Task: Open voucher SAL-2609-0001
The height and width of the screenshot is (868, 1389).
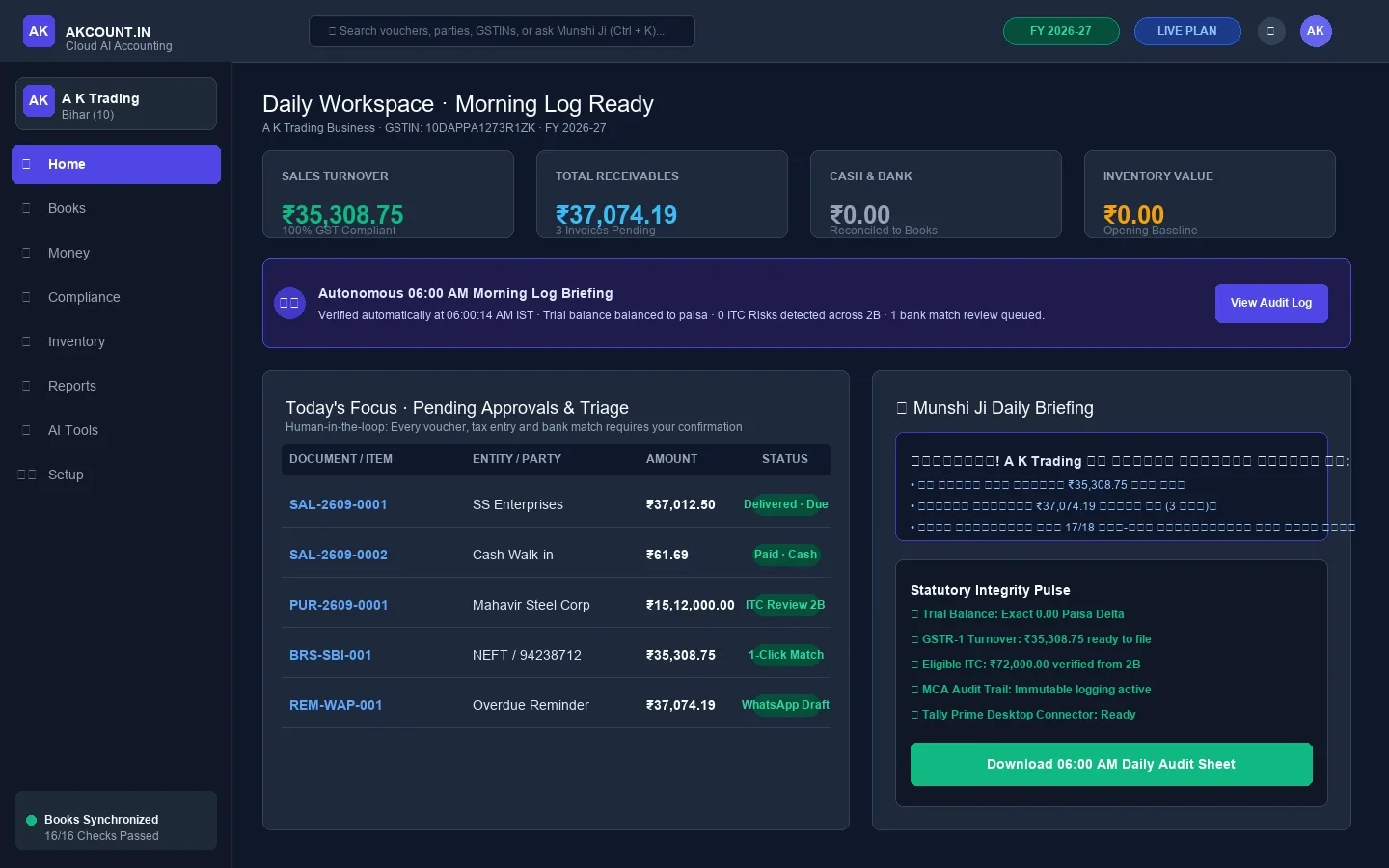Action: pyautogui.click(x=339, y=504)
